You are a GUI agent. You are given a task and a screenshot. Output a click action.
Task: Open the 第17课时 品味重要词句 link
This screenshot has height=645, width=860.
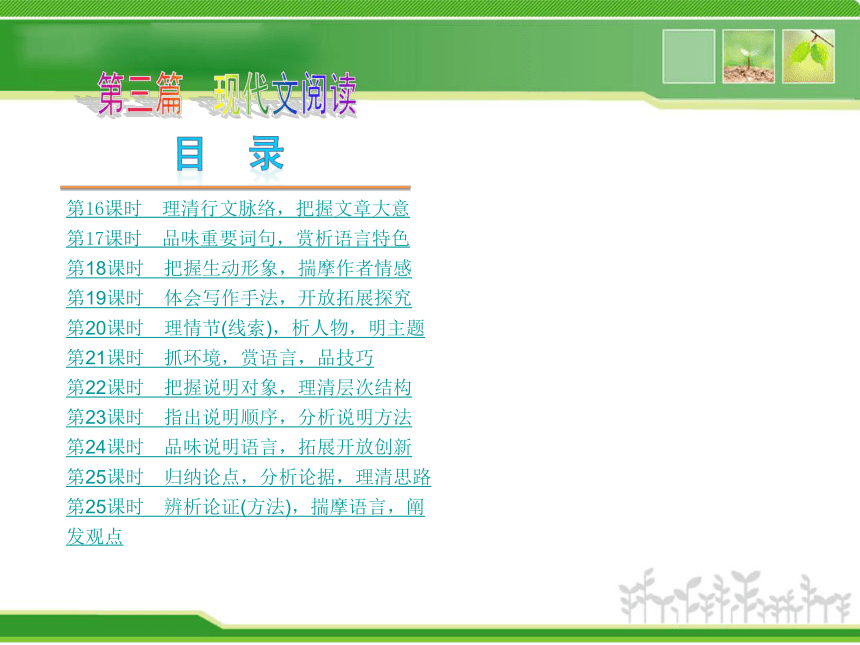click(x=238, y=238)
